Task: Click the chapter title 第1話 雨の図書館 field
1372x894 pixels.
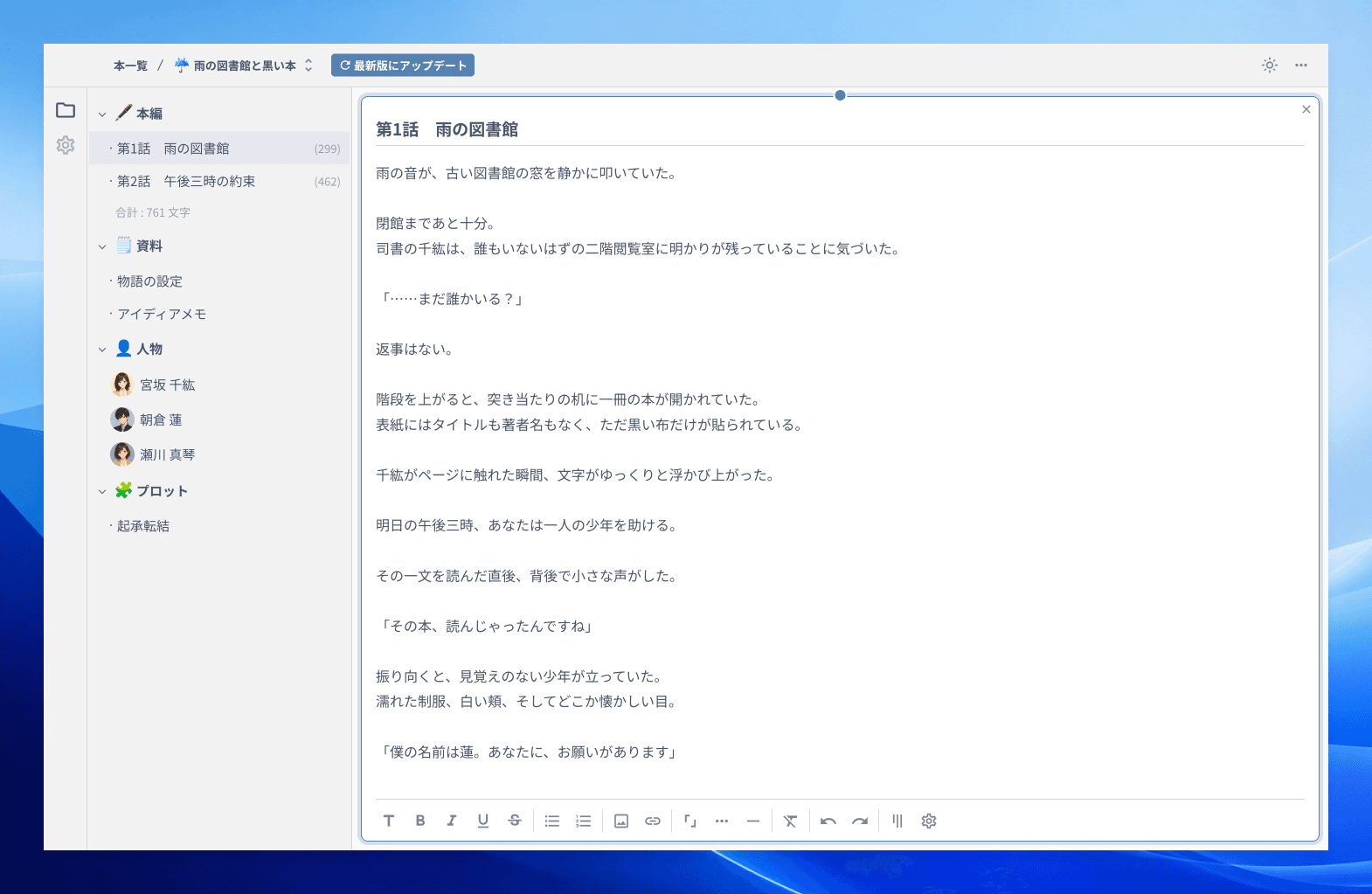Action: [x=840, y=129]
